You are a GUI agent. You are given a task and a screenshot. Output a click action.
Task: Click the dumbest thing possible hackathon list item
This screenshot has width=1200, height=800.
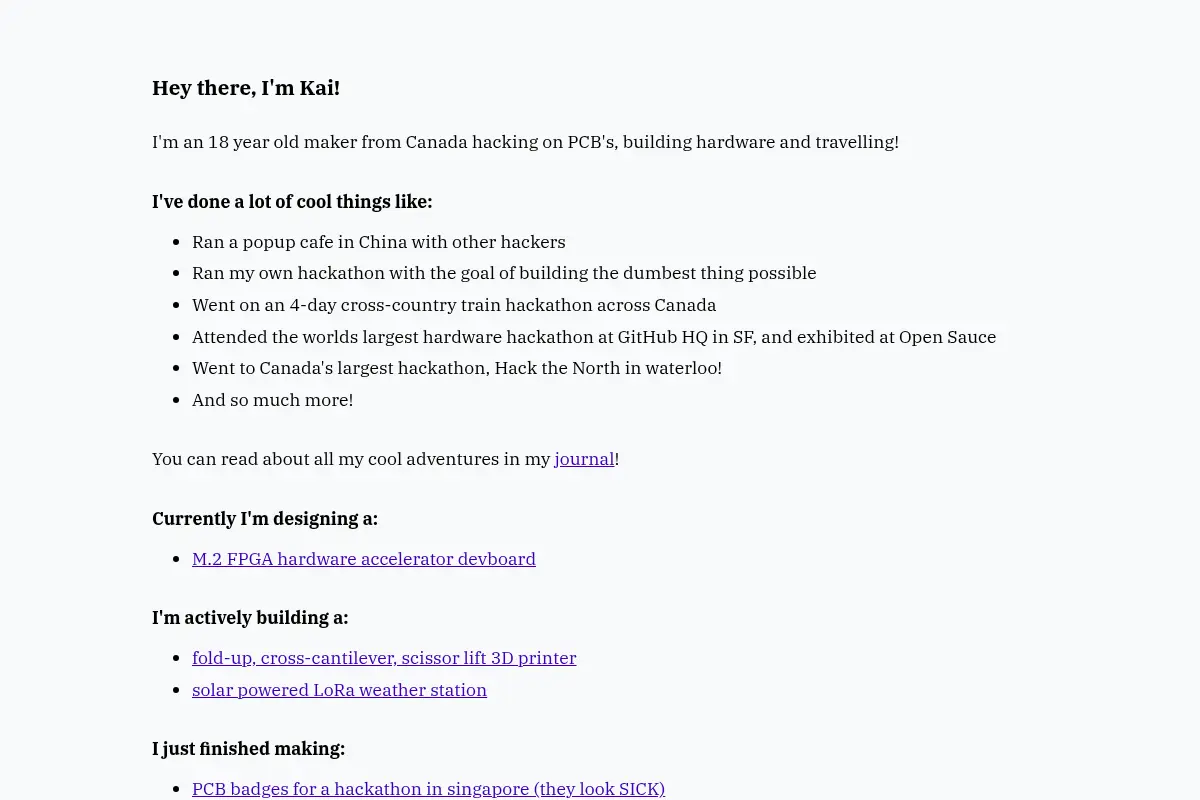[x=504, y=273]
